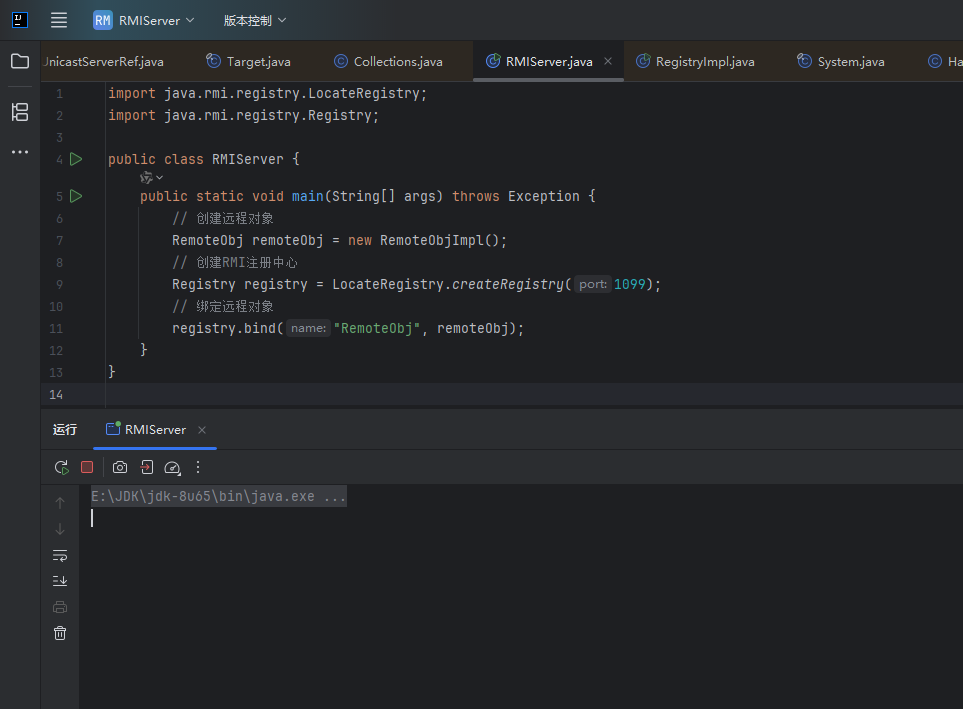Screen dimensions: 963x709
Task: Stop the running RMIServer process
Action: tap(87, 467)
